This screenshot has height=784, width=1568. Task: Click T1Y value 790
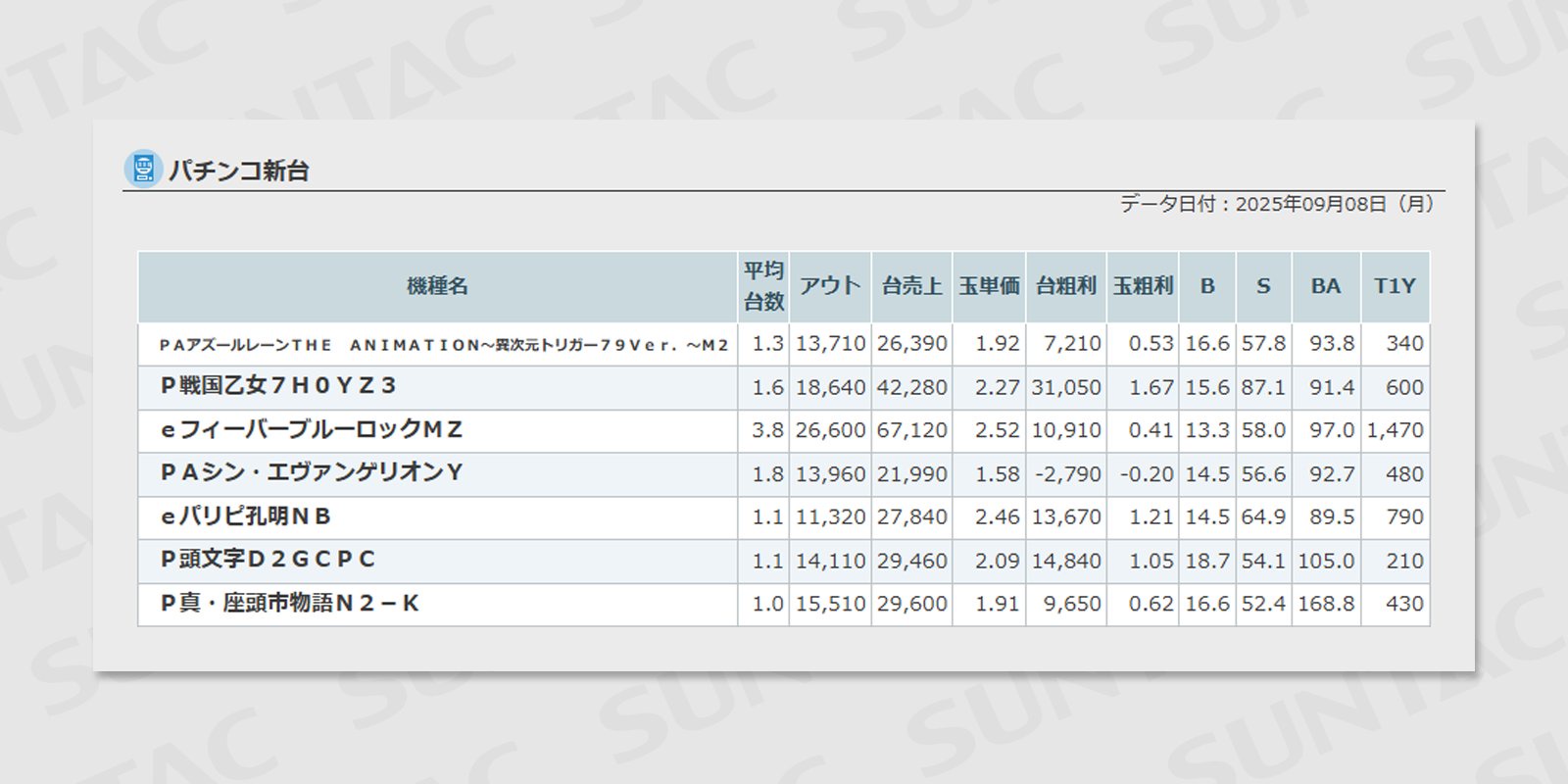tap(1404, 516)
